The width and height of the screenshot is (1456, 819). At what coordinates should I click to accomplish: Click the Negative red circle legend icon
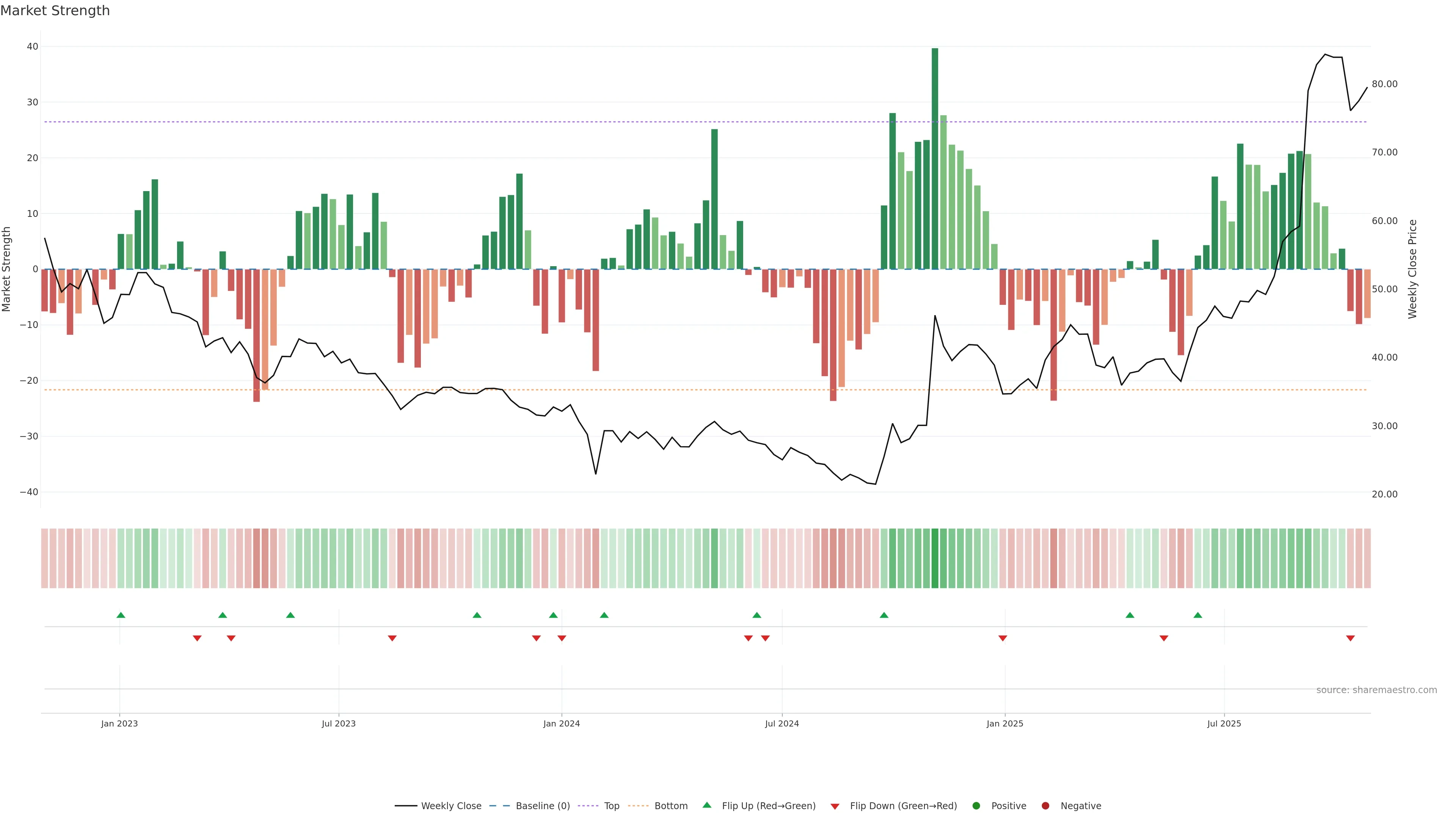tap(1045, 806)
